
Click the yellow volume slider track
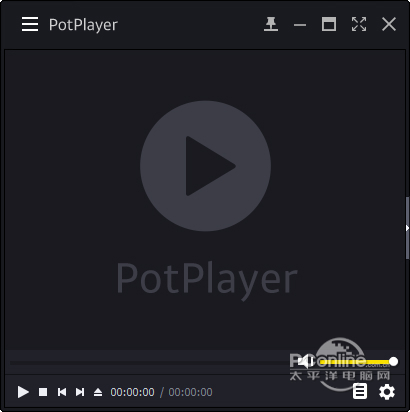pos(356,362)
